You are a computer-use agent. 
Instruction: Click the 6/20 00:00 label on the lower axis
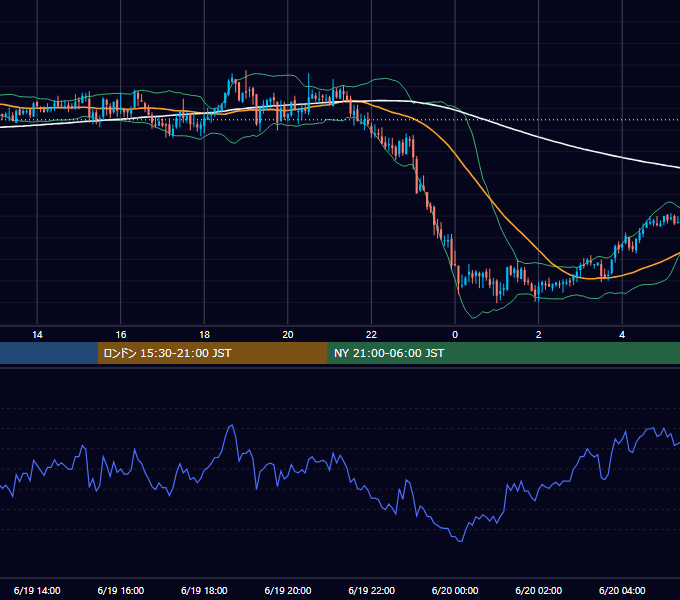455,590
